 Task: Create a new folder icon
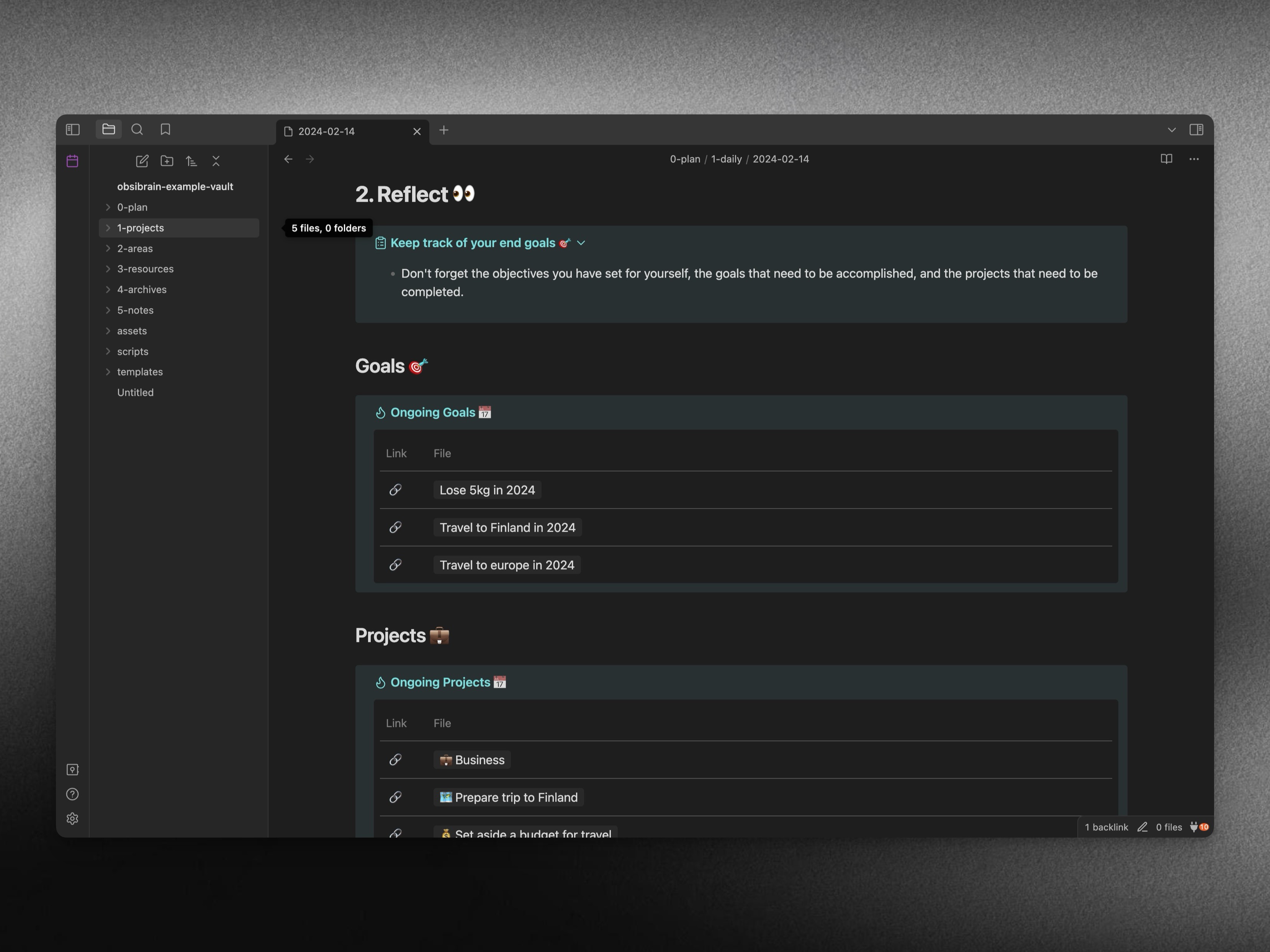[167, 161]
